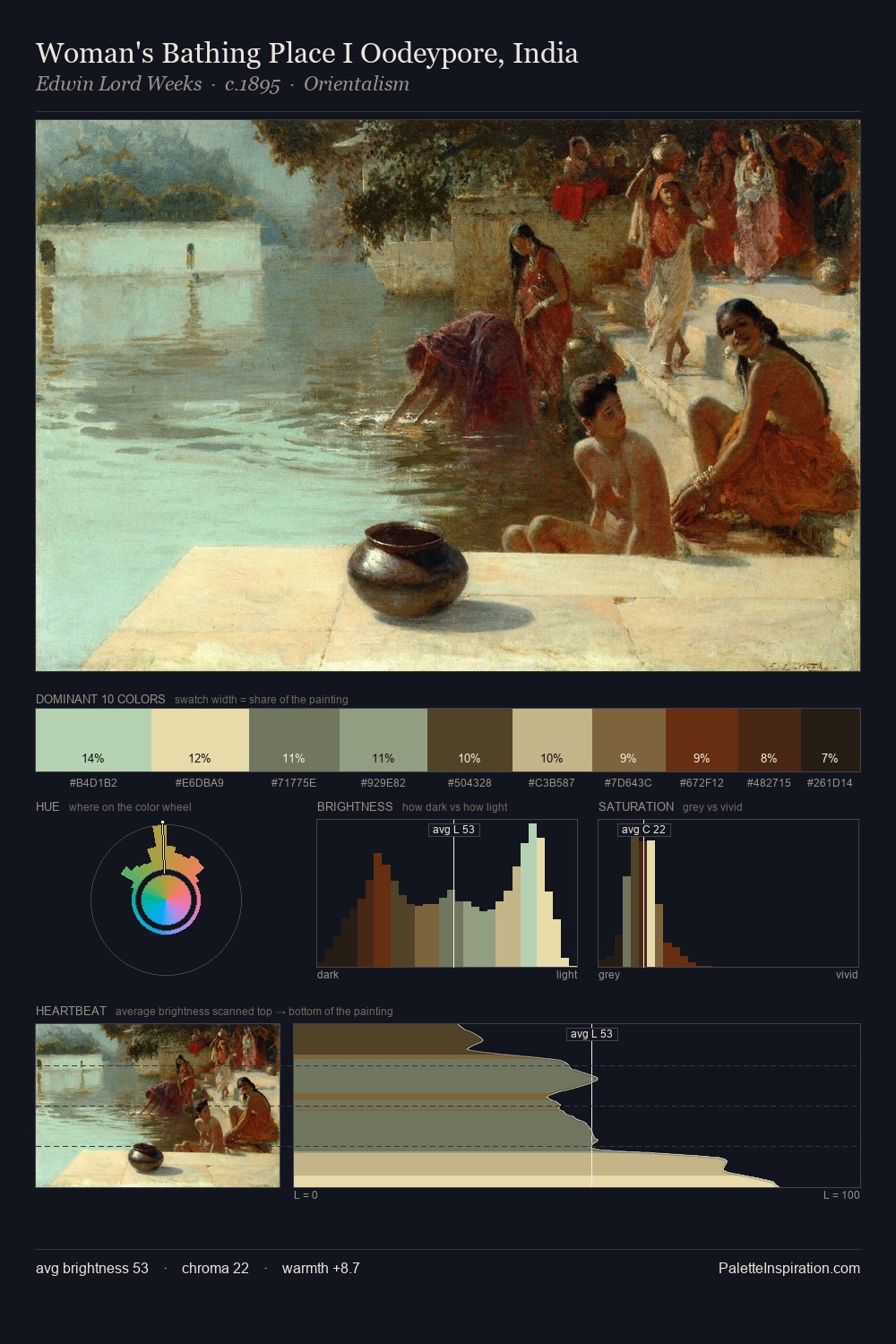
Task: Select the #929E82 sage swatch
Action: click(x=383, y=740)
